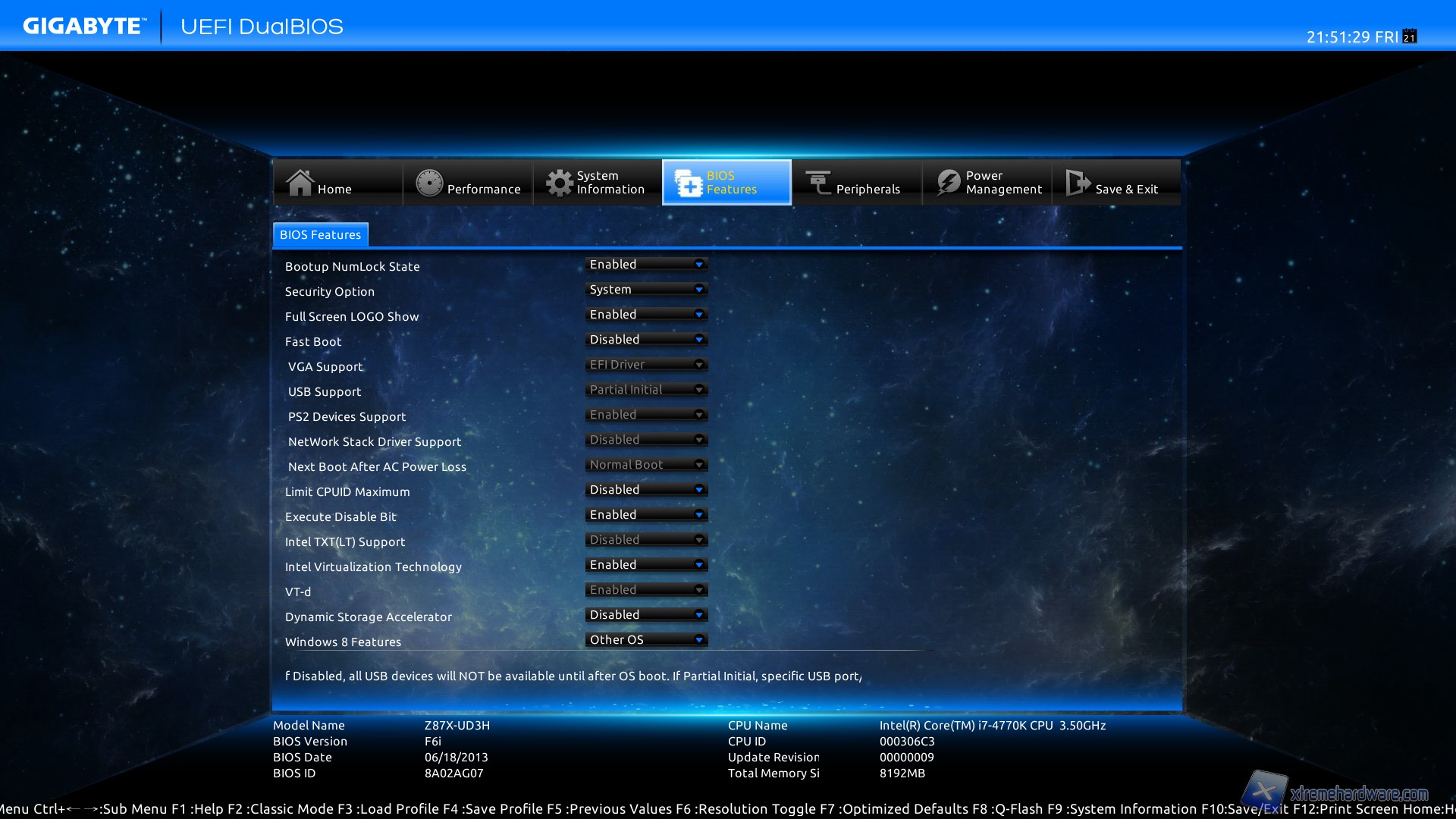Expand the Security Option dropdown
Viewport: 1456px width, 819px height.
pos(647,290)
